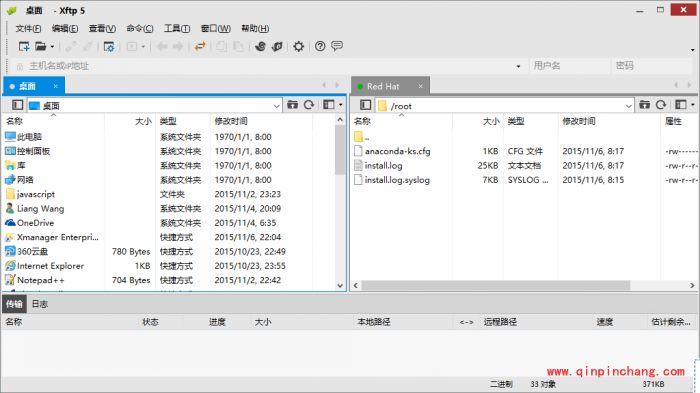This screenshot has width=700, height=393.
Task: Click the 用户名 username field
Action: 569,66
